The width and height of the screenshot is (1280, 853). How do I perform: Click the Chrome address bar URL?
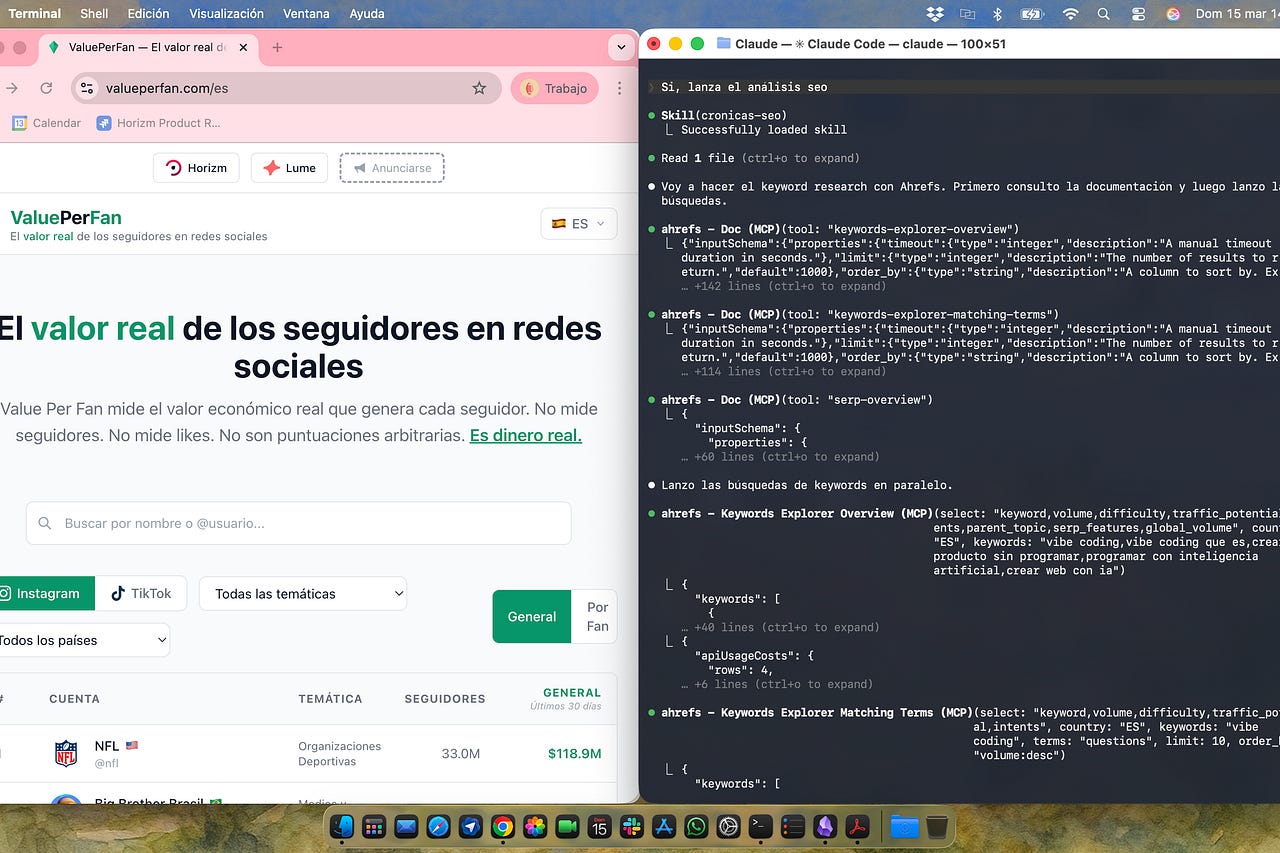tap(167, 88)
